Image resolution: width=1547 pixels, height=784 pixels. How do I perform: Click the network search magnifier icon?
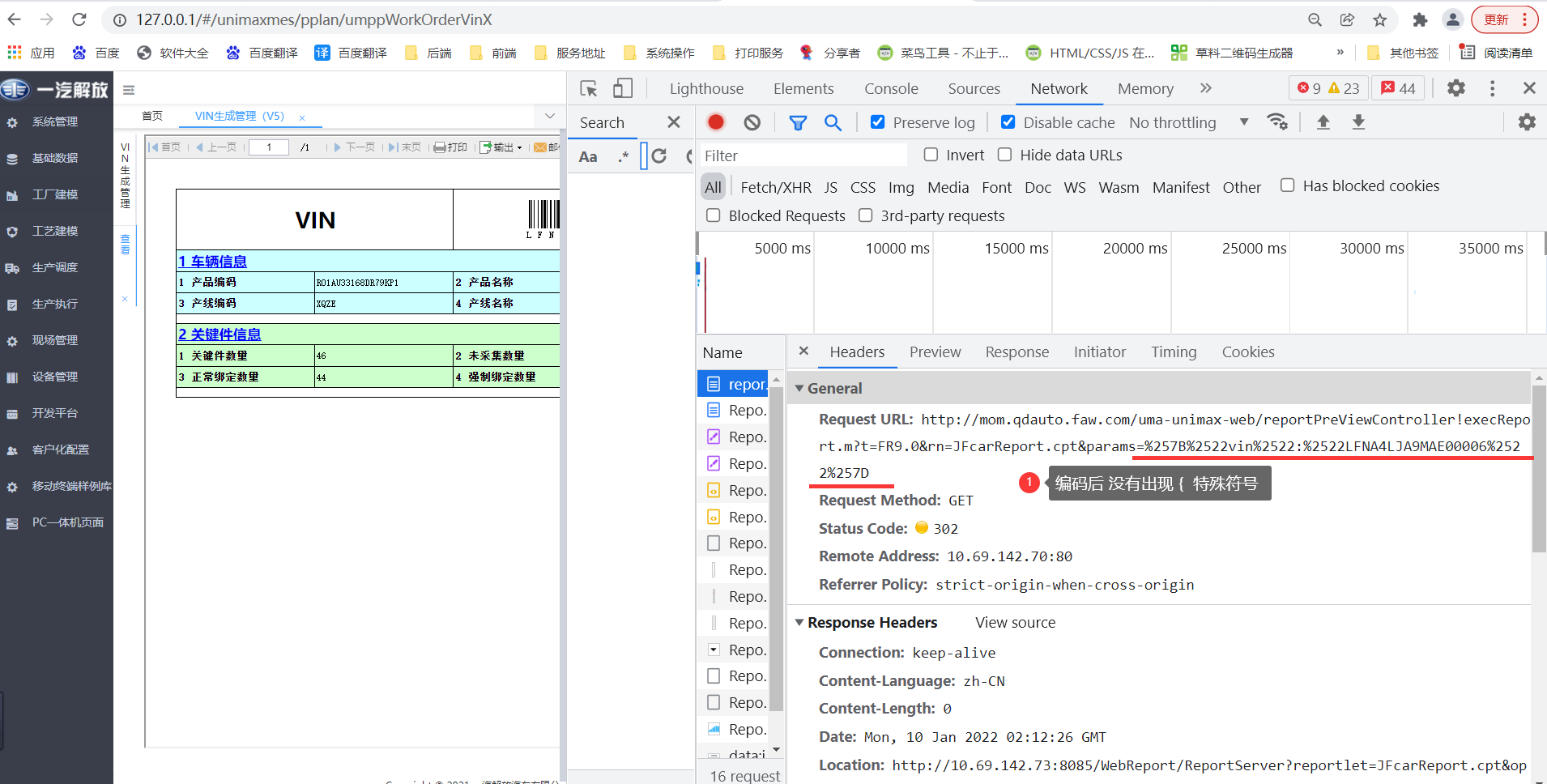[x=833, y=122]
